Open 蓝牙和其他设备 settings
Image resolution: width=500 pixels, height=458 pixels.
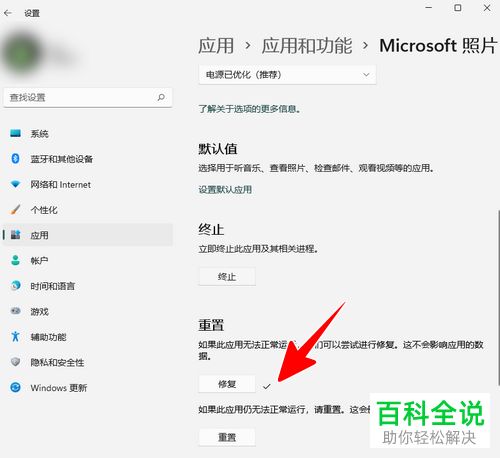pos(88,159)
